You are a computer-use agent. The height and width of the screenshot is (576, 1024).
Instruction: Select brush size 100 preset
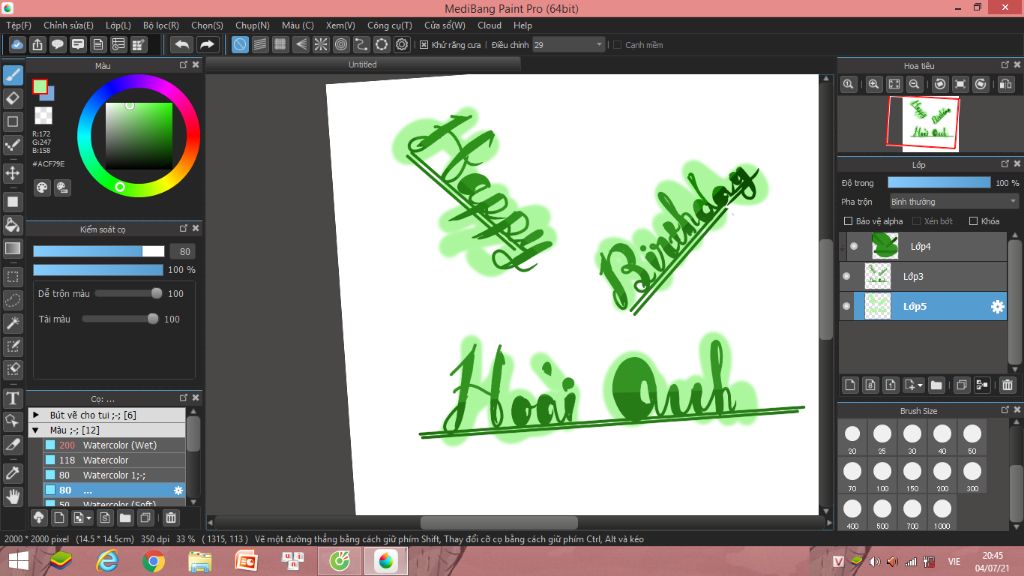[x=882, y=475]
